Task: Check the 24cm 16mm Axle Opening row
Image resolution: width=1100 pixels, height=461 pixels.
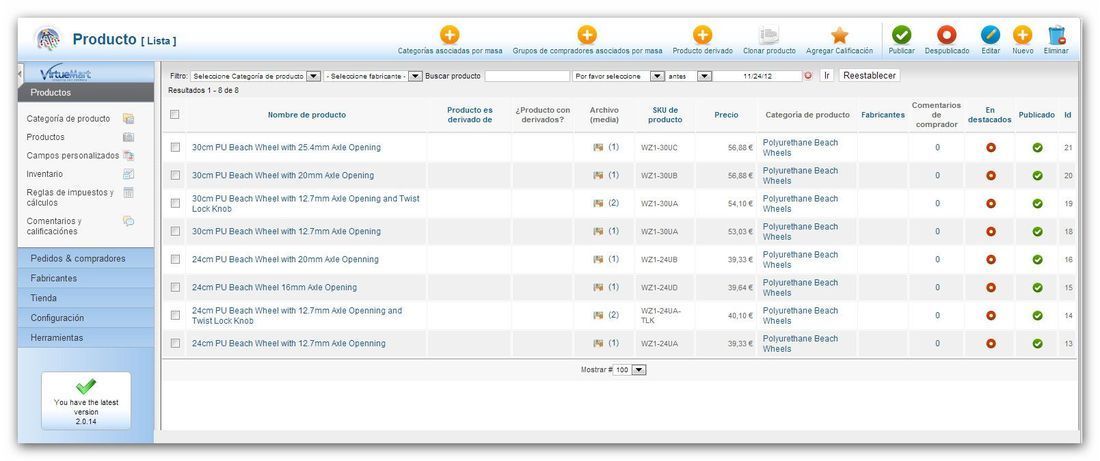Action: tap(175, 287)
